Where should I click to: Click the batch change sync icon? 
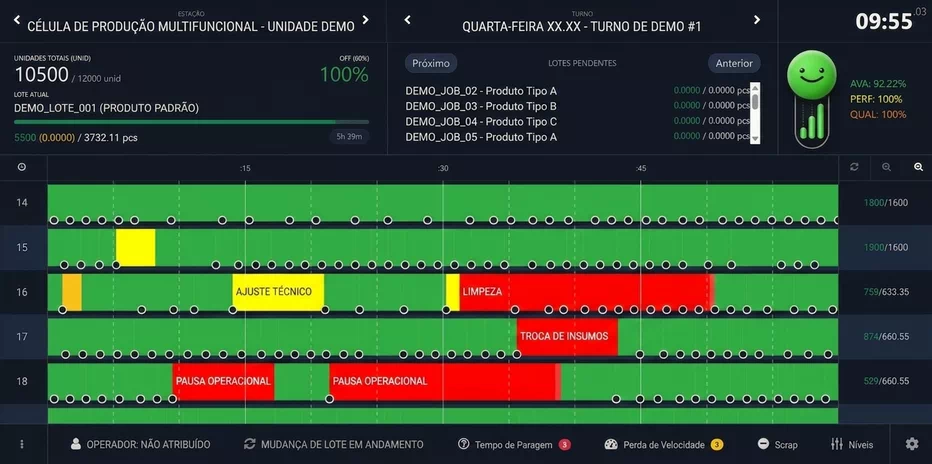[x=250, y=444]
